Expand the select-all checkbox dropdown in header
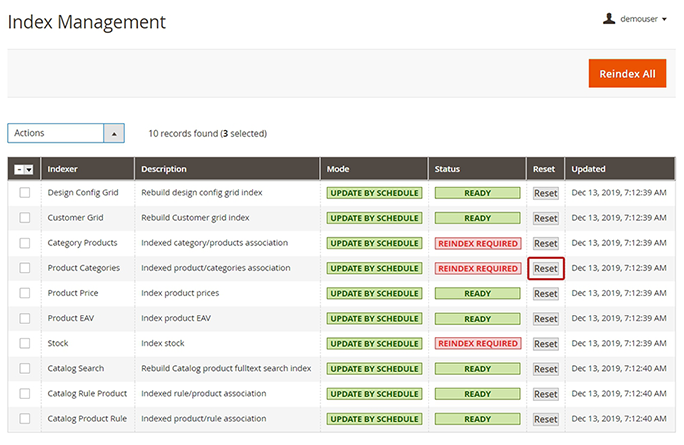Screen dimensions: 684x445 click(x=29, y=170)
